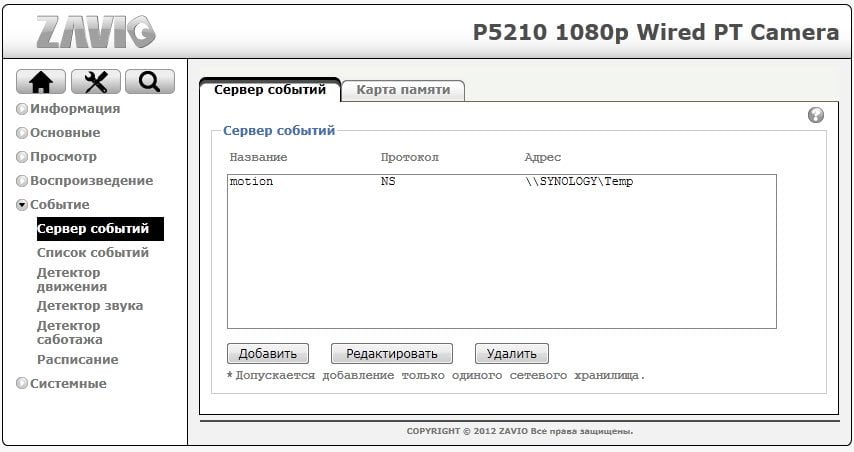Viewport: 854px width, 452px height.
Task: Click the Адрес column header
Action: point(542,157)
